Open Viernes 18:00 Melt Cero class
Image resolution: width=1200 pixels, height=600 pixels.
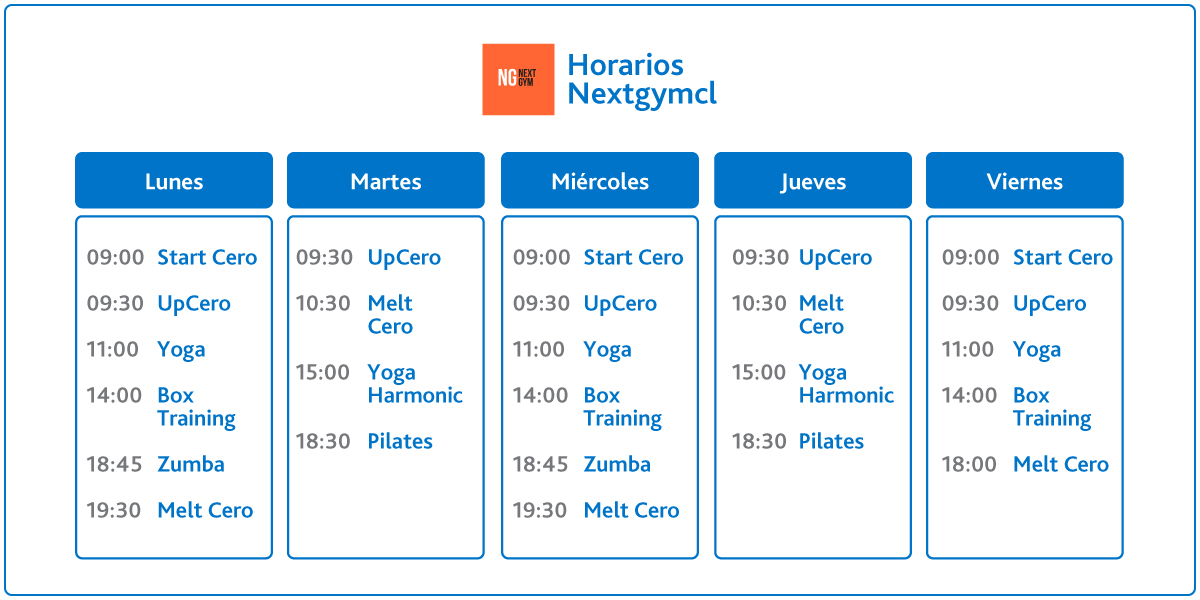point(1061,464)
